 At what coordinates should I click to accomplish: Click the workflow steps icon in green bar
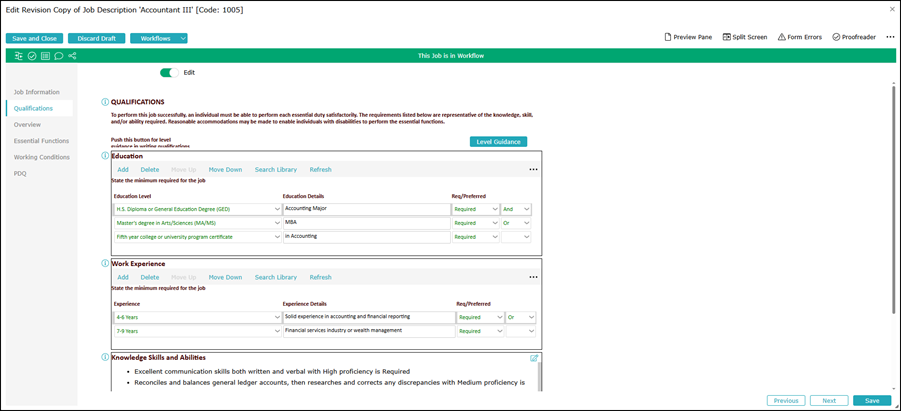coord(19,56)
